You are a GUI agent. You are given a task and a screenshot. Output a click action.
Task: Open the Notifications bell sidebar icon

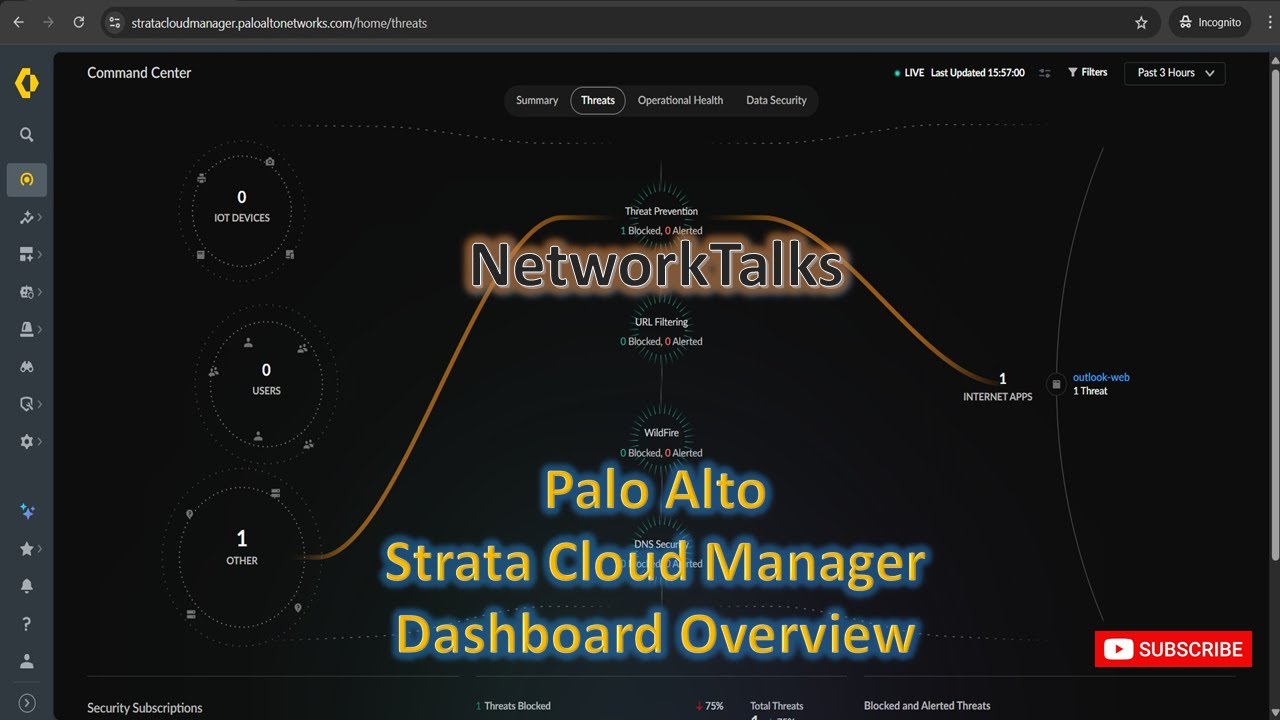click(27, 586)
